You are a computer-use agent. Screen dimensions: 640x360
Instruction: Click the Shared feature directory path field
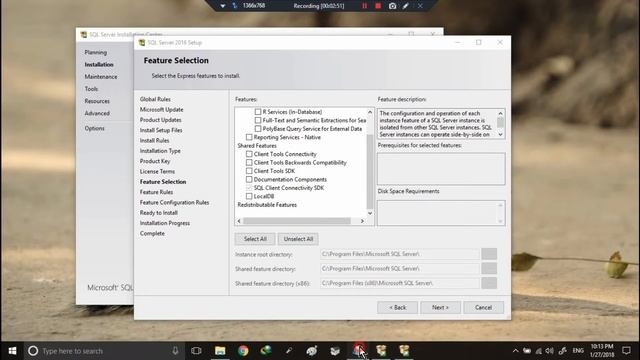[x=400, y=269]
